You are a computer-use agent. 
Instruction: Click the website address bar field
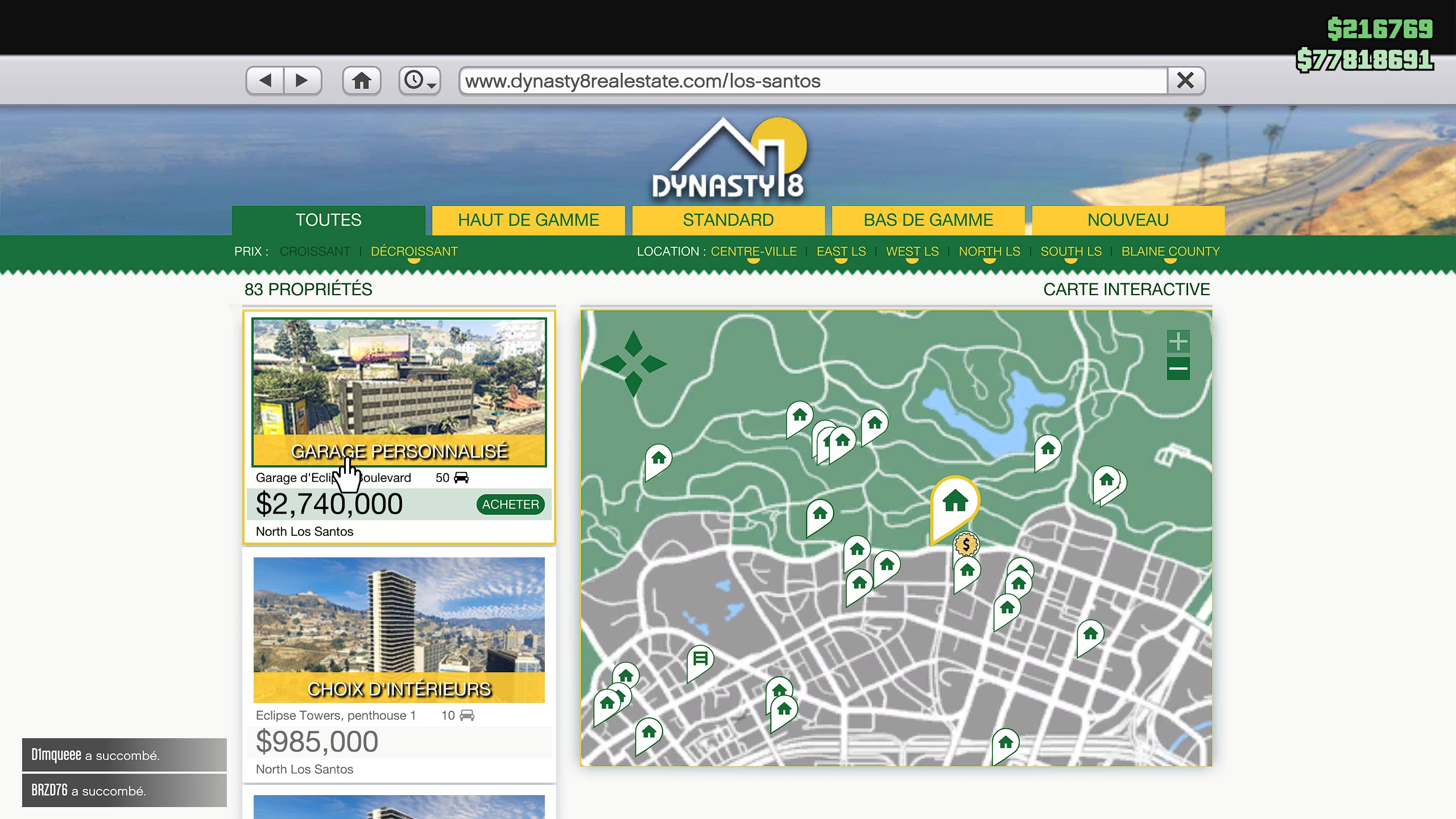(813, 81)
